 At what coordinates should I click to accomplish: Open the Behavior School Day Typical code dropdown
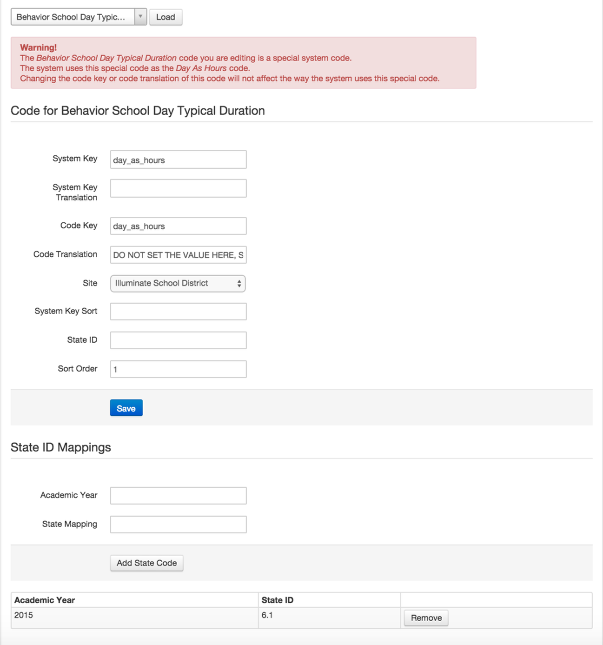pyautogui.click(x=79, y=17)
